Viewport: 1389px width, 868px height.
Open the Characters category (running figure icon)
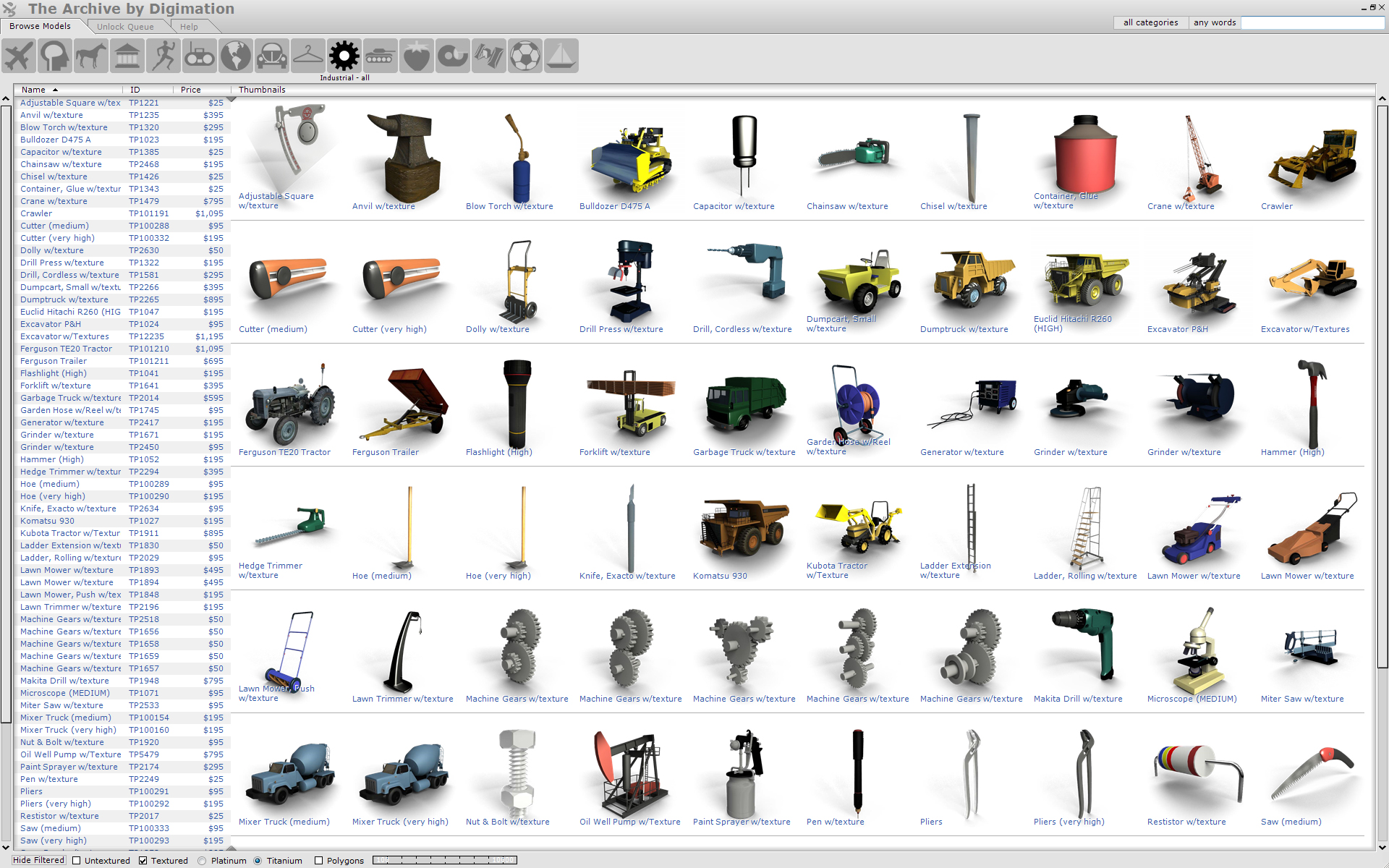[x=163, y=56]
